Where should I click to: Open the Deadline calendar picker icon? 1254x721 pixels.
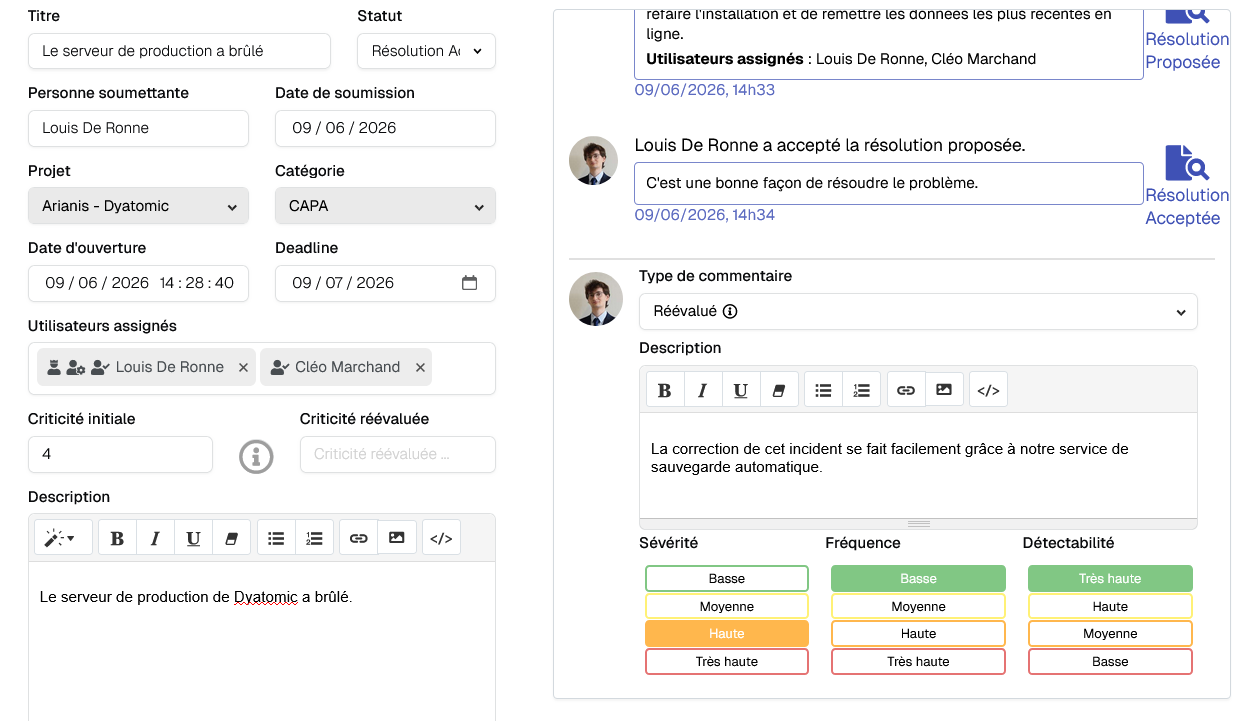point(469,283)
